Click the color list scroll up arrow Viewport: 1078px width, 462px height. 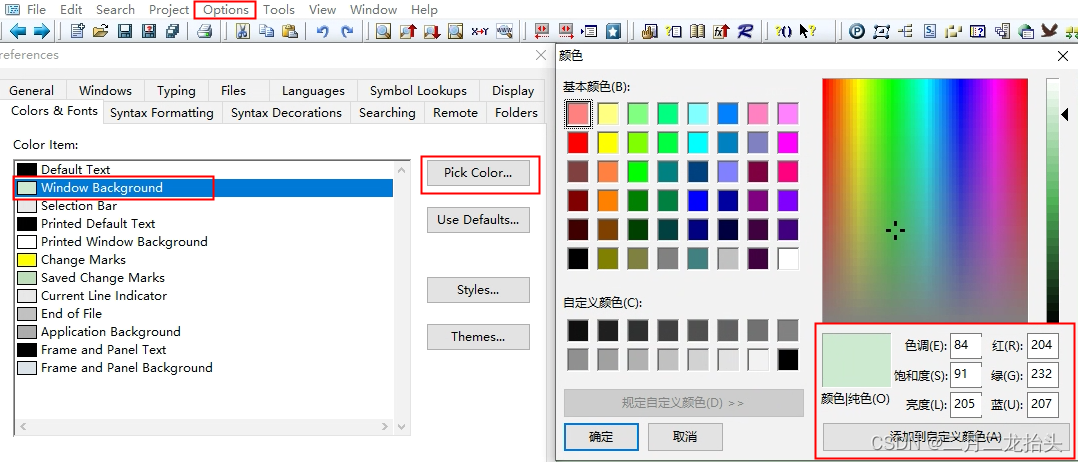point(402,169)
